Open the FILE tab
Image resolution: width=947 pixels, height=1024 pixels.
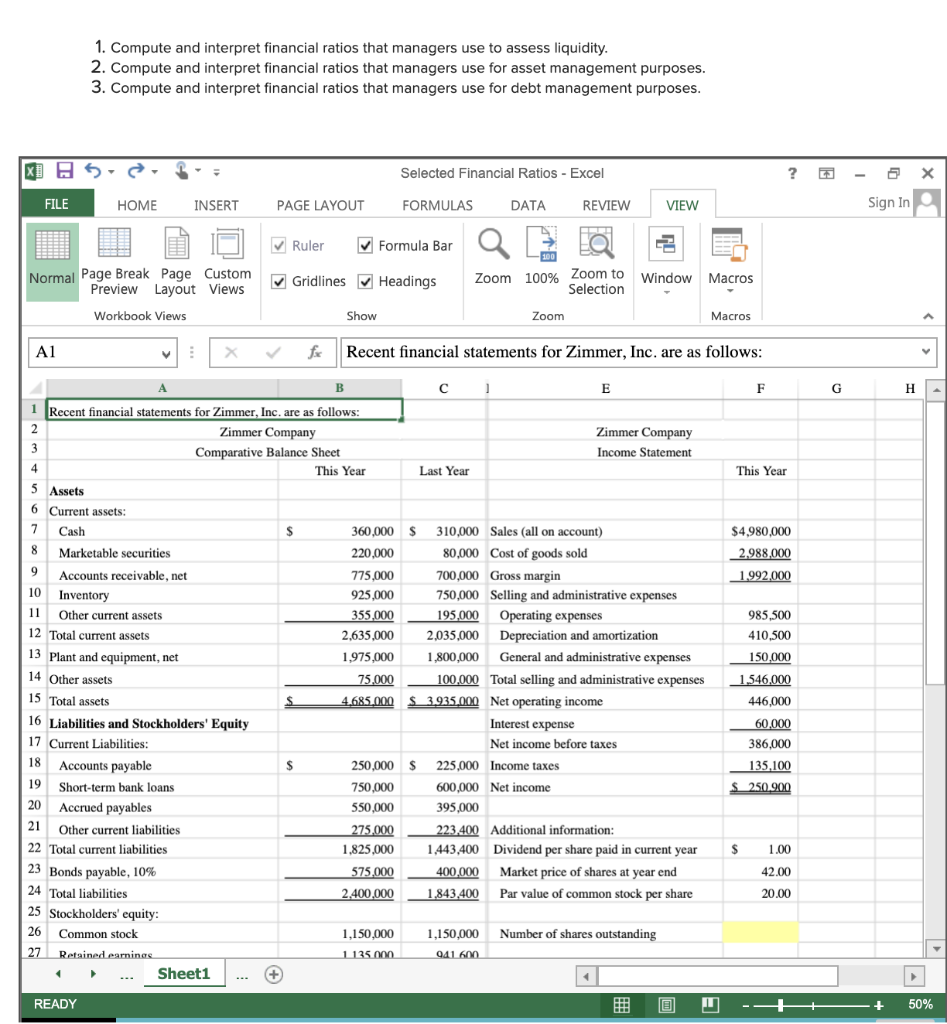pos(57,204)
